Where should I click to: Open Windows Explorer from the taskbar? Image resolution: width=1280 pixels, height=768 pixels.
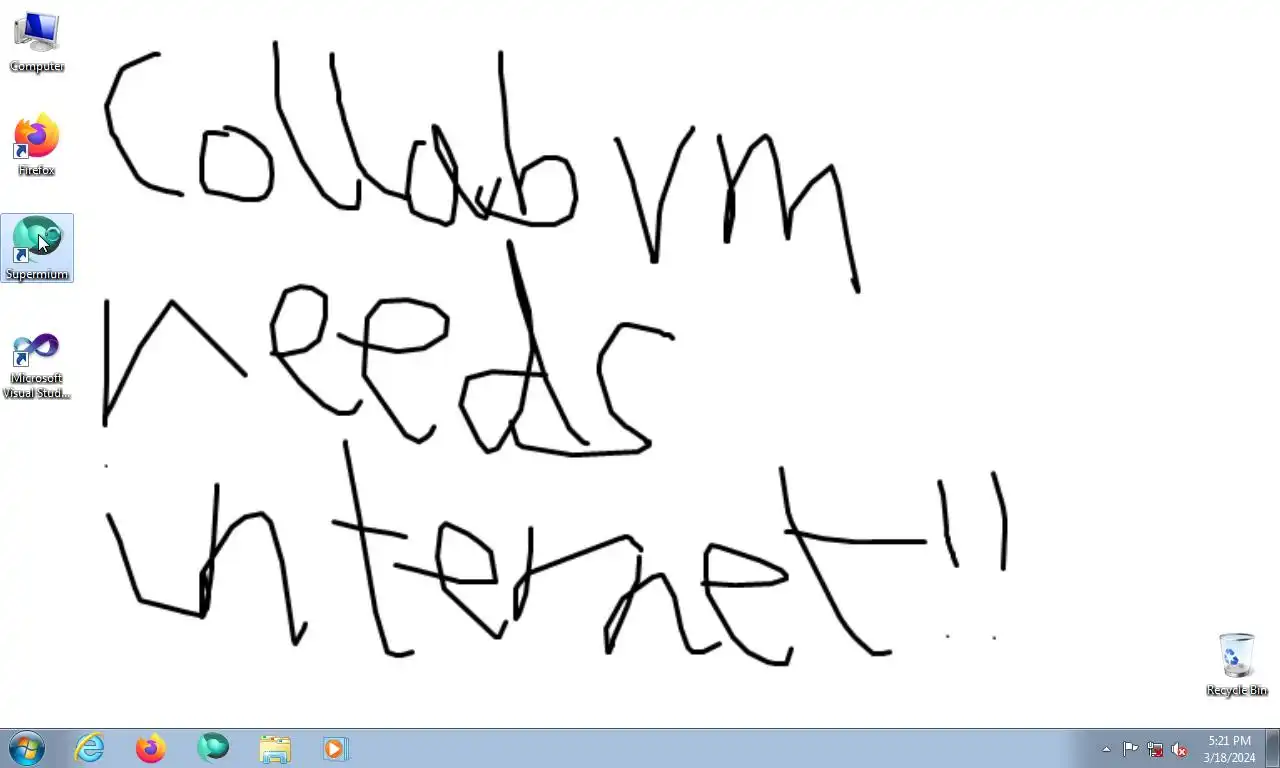click(x=275, y=748)
